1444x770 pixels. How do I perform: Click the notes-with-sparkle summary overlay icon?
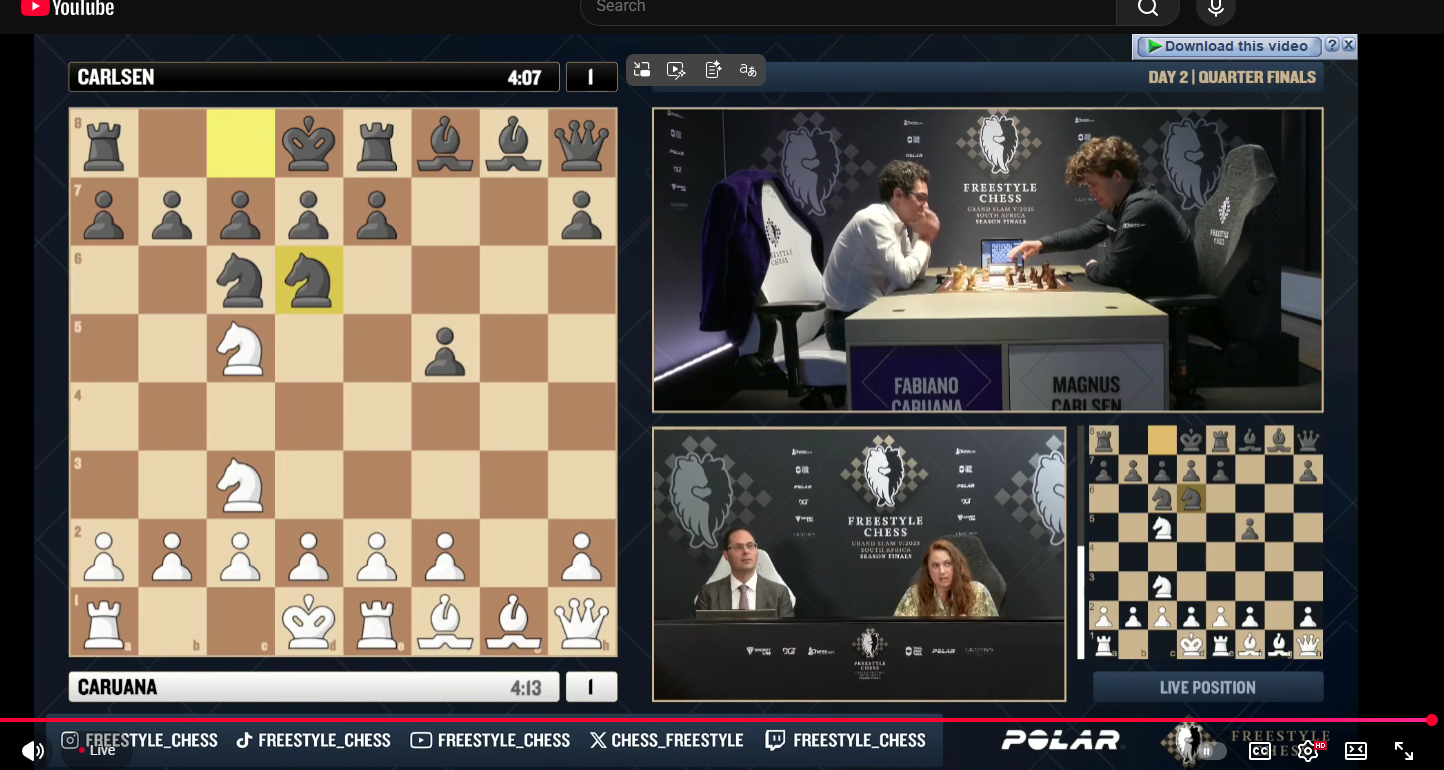point(713,70)
